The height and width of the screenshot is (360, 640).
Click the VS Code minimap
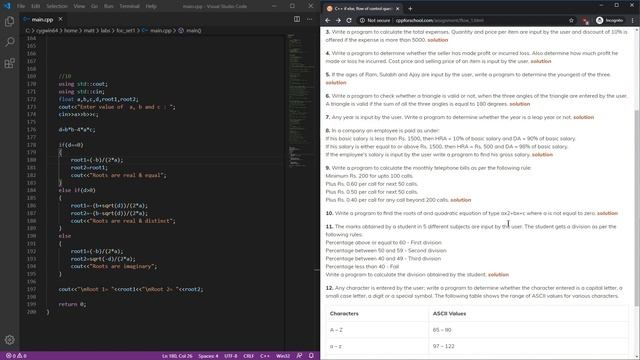coord(302,102)
